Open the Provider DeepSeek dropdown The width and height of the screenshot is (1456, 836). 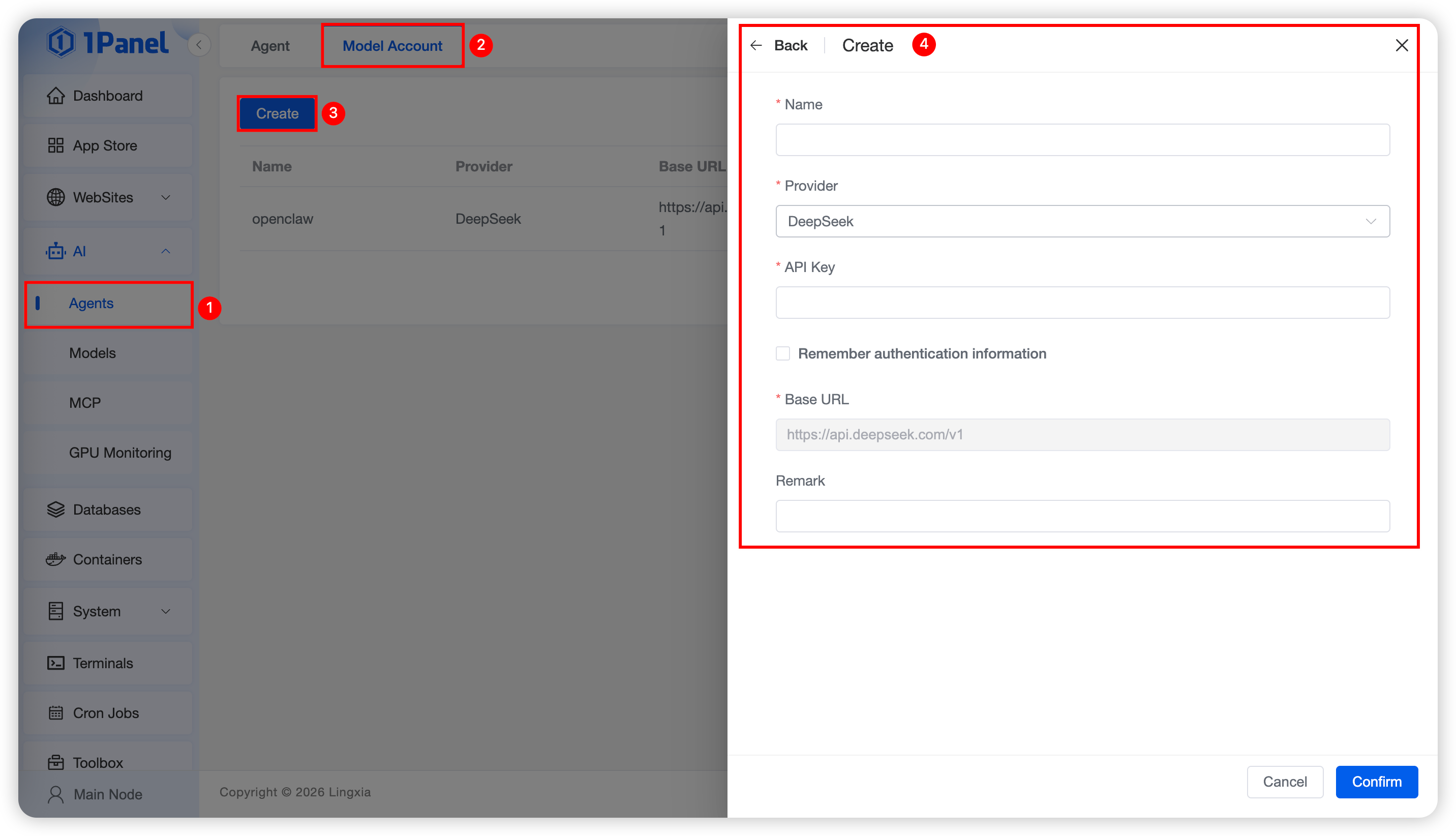[x=1082, y=222]
